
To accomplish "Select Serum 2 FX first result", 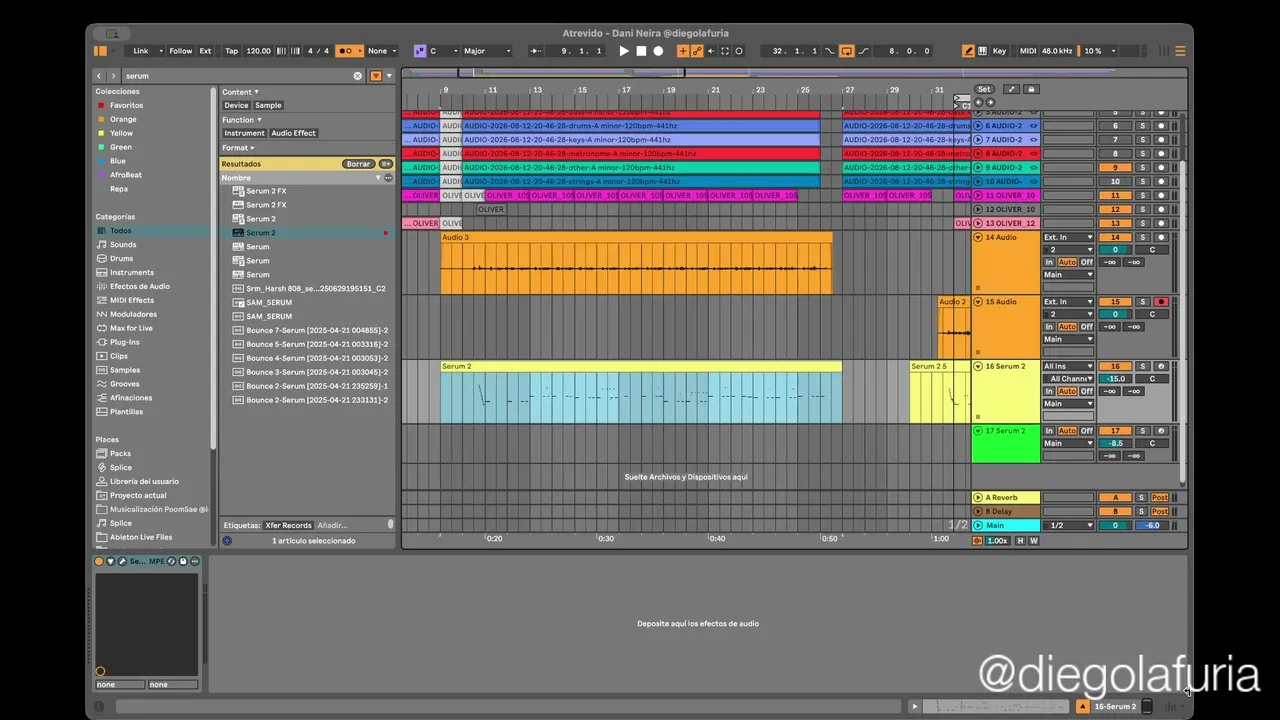I will [266, 191].
